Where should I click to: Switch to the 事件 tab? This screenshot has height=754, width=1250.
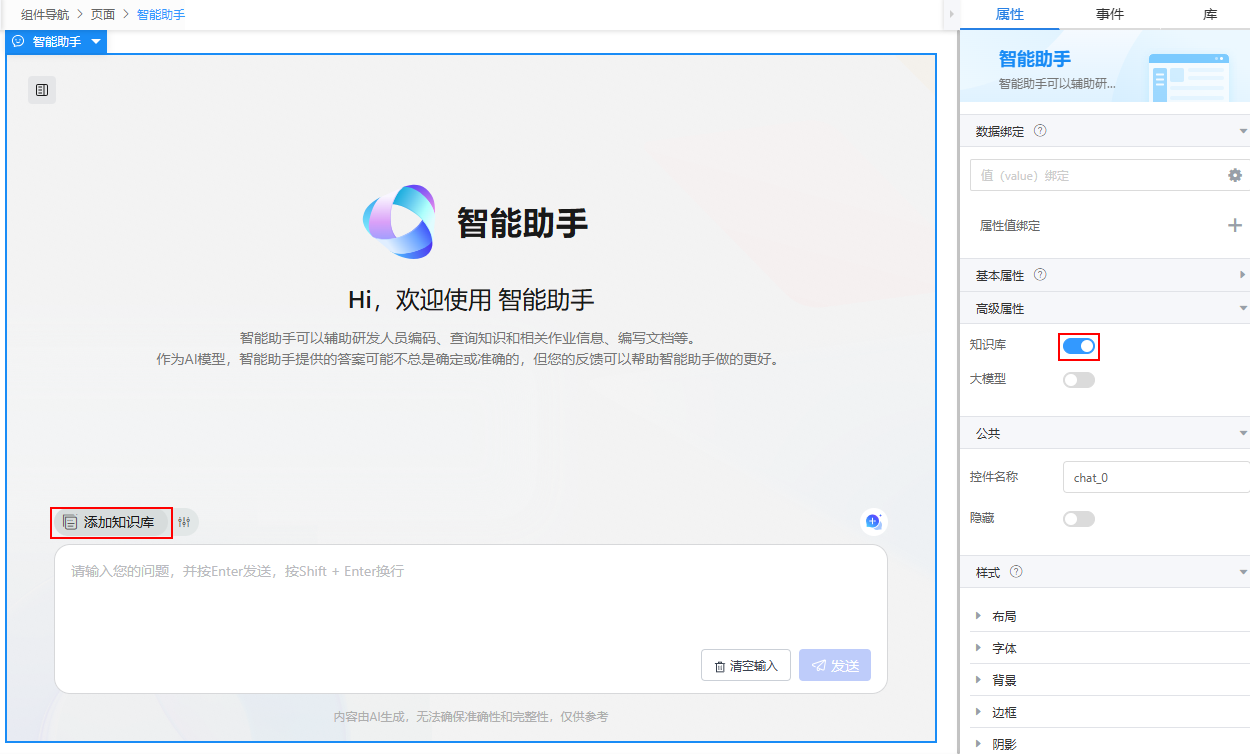pos(1110,14)
